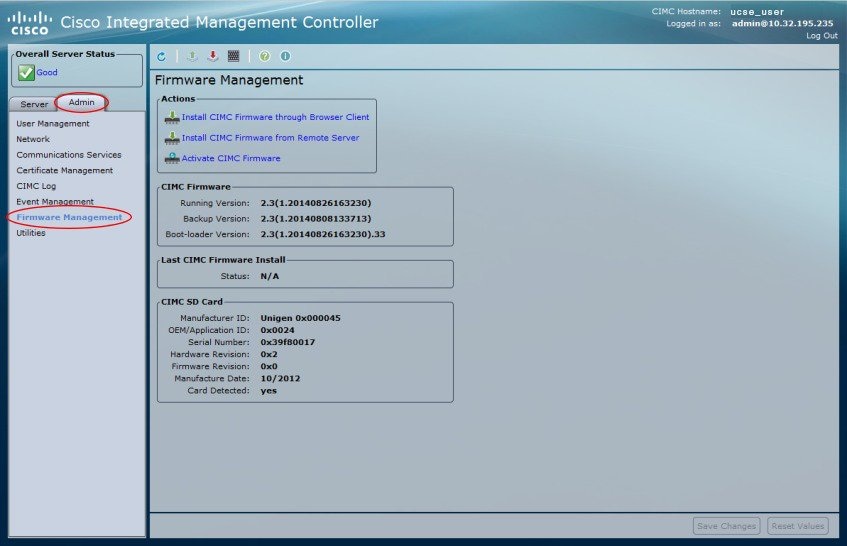The width and height of the screenshot is (847, 546).
Task: Select the Admin tab
Action: click(82, 102)
